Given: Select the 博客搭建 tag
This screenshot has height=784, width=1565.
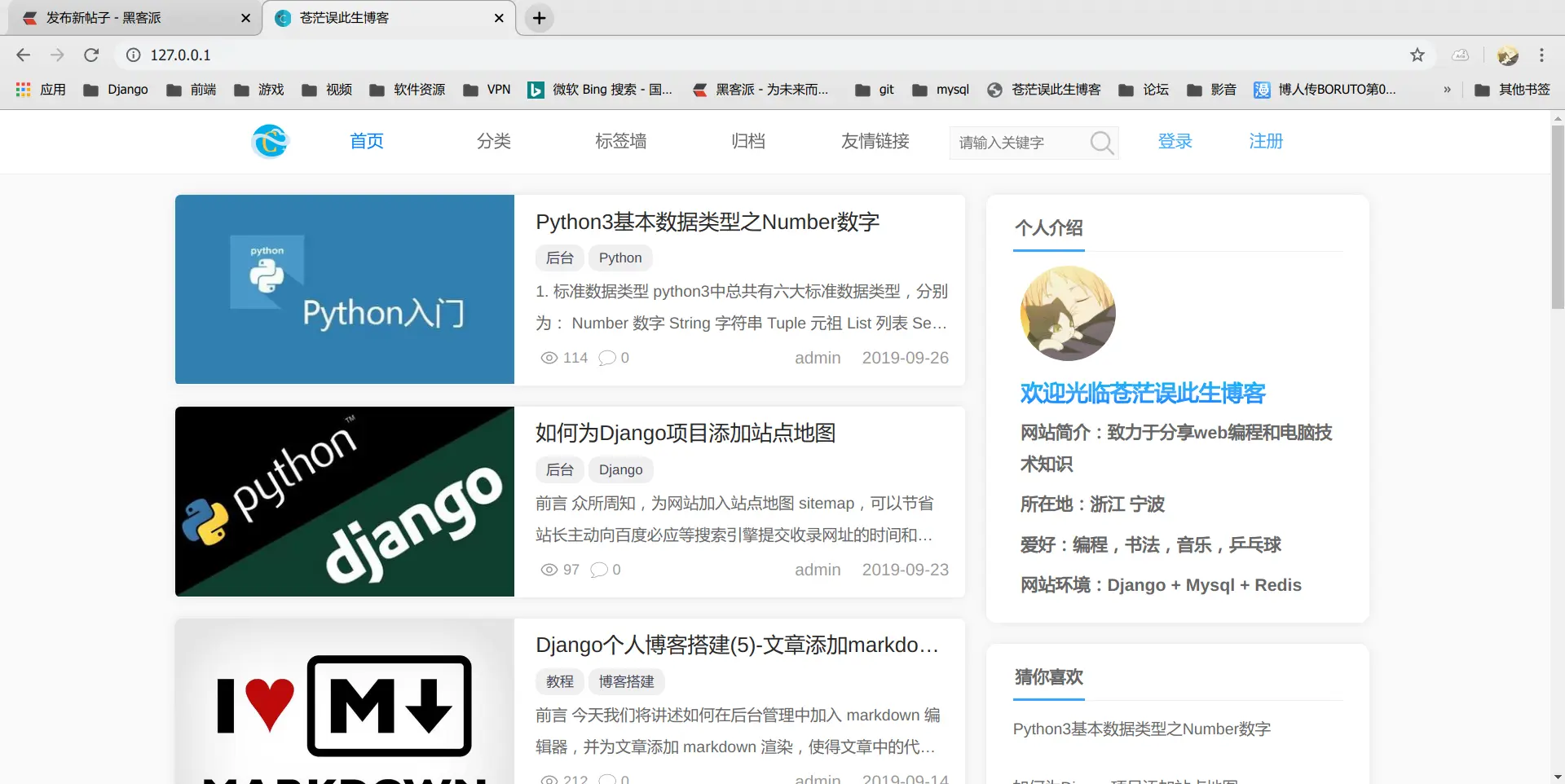Looking at the screenshot, I should coord(627,681).
